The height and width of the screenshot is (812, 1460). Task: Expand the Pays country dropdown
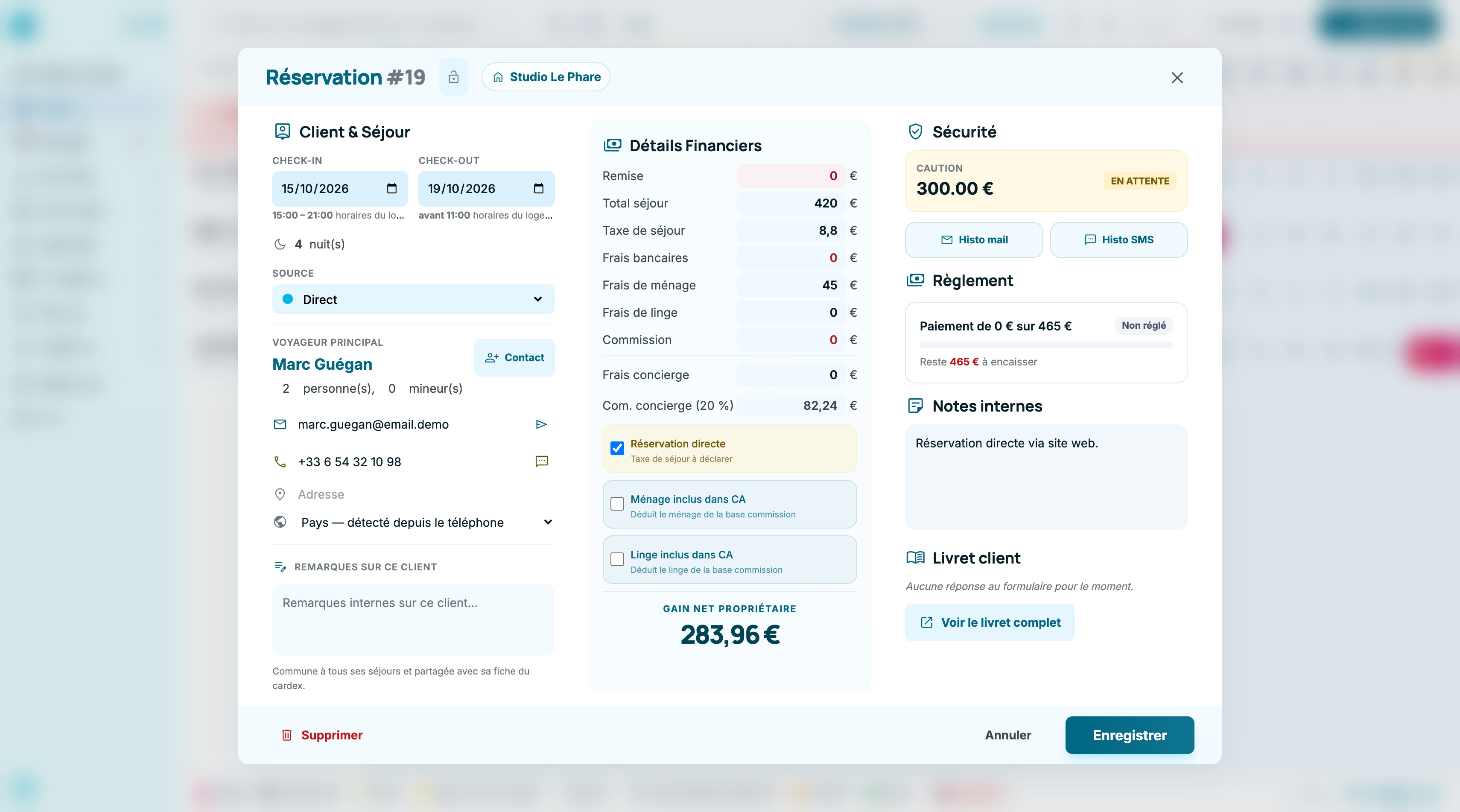[413, 522]
